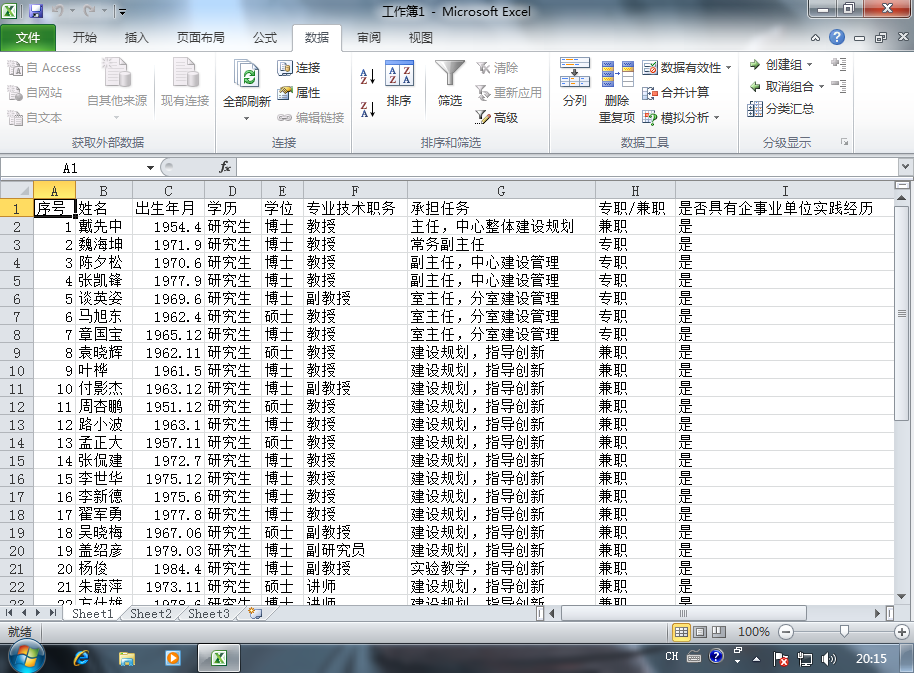Open the 创建组 (Group) dropdown arrow

tap(810, 65)
